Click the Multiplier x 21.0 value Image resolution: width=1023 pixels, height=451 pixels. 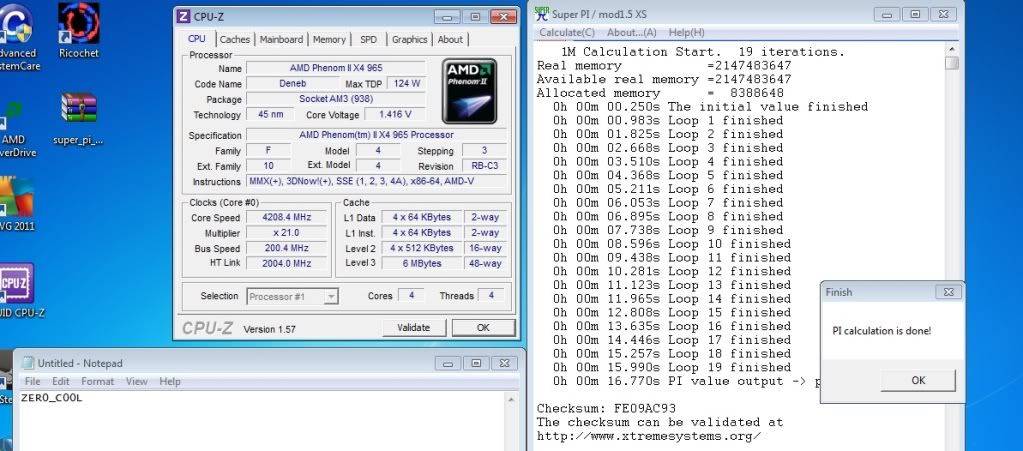(286, 233)
